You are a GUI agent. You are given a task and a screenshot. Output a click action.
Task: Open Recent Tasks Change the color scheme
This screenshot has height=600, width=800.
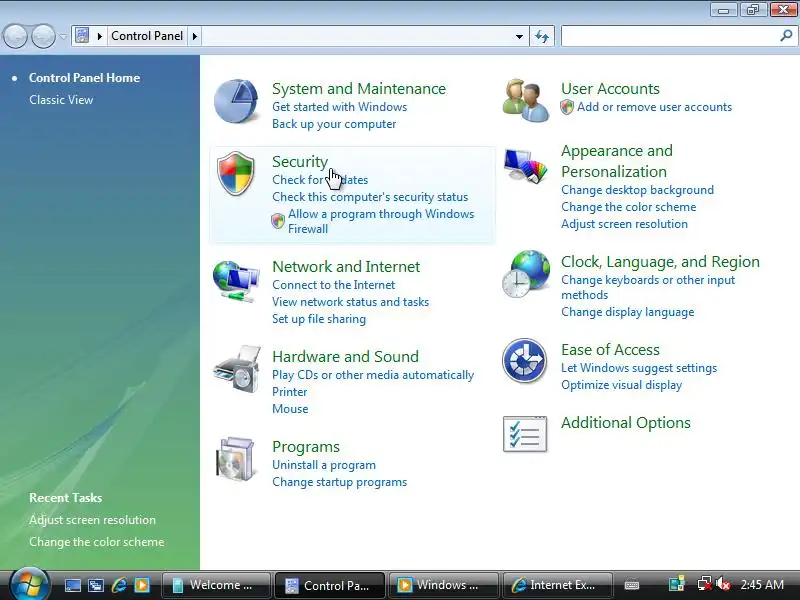(96, 542)
